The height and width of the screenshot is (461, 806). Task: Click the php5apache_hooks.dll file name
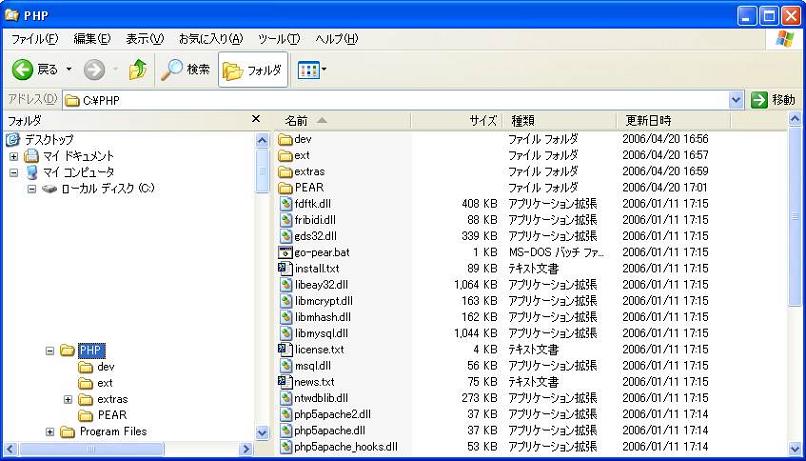click(346, 447)
